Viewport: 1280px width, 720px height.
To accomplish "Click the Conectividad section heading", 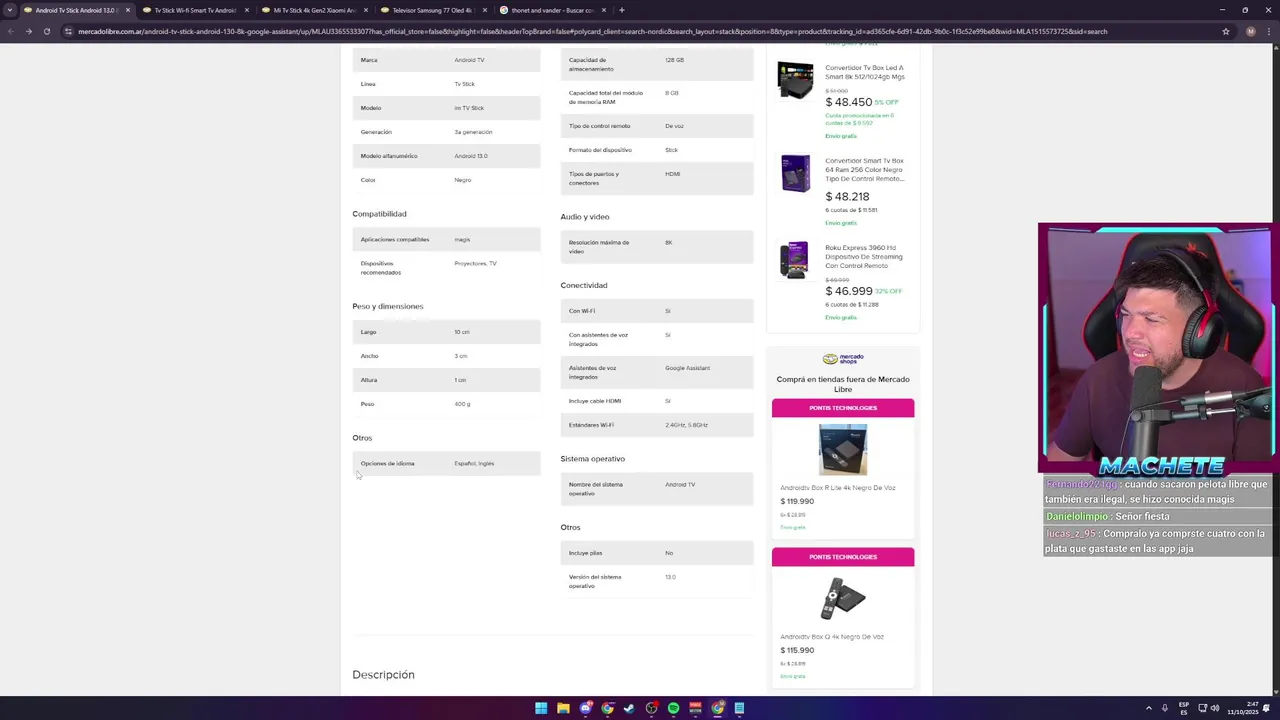I will pyautogui.click(x=584, y=285).
